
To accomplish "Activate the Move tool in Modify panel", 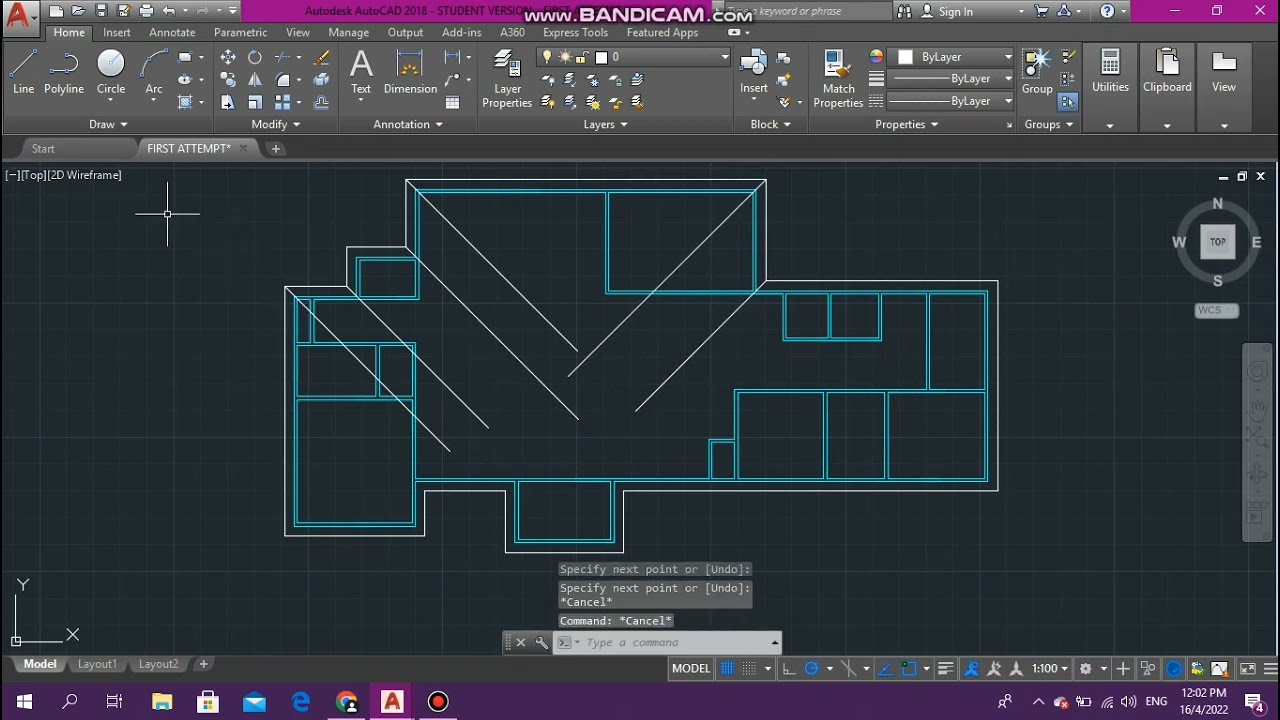I will pos(228,57).
